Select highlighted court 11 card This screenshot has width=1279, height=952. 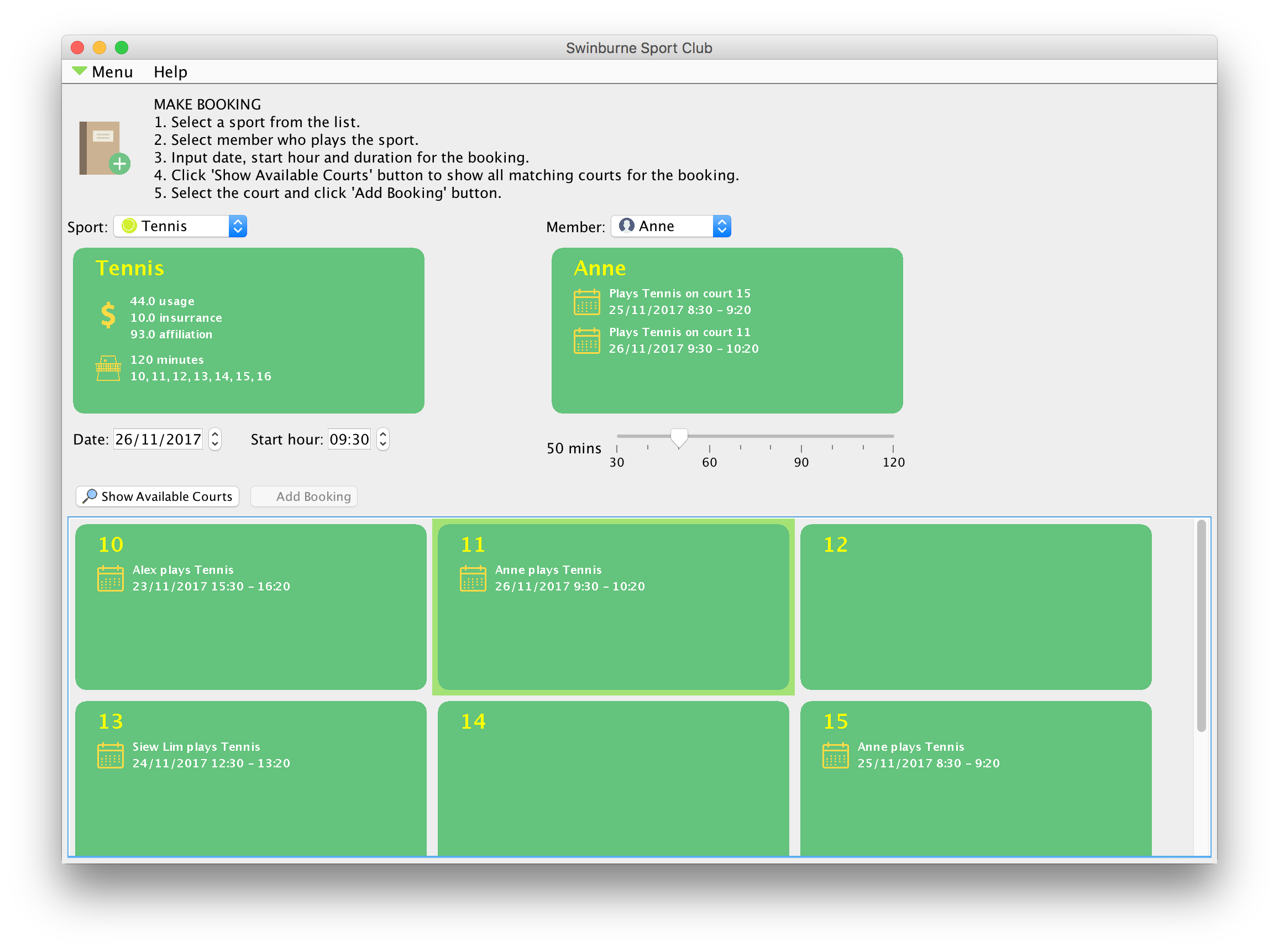pyautogui.click(x=613, y=606)
